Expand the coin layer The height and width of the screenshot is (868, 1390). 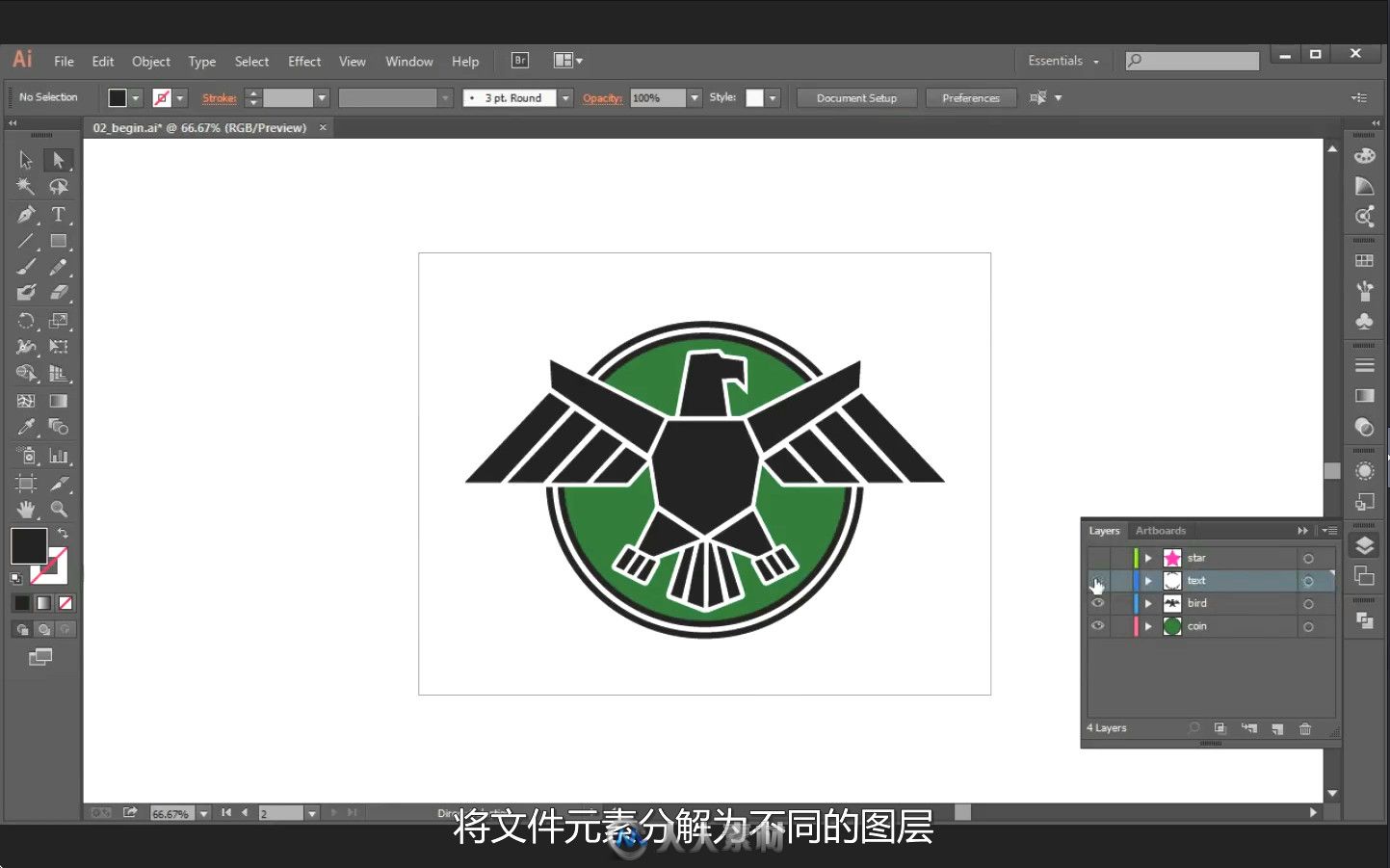click(1148, 626)
